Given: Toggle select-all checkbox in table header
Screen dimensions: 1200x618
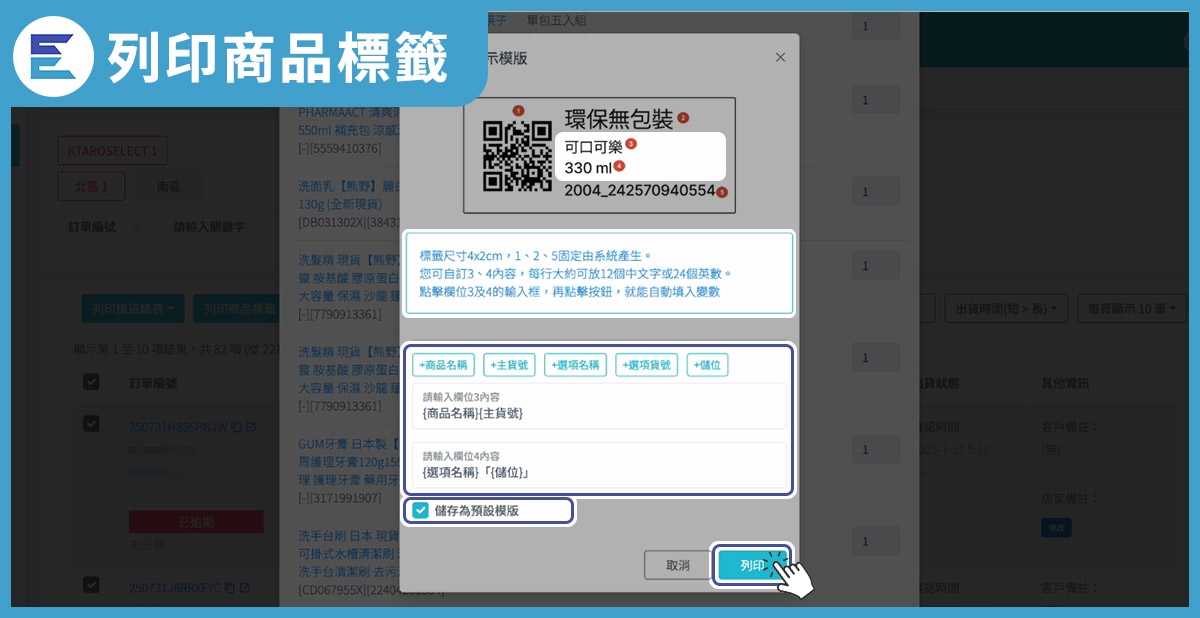Looking at the screenshot, I should coord(91,382).
